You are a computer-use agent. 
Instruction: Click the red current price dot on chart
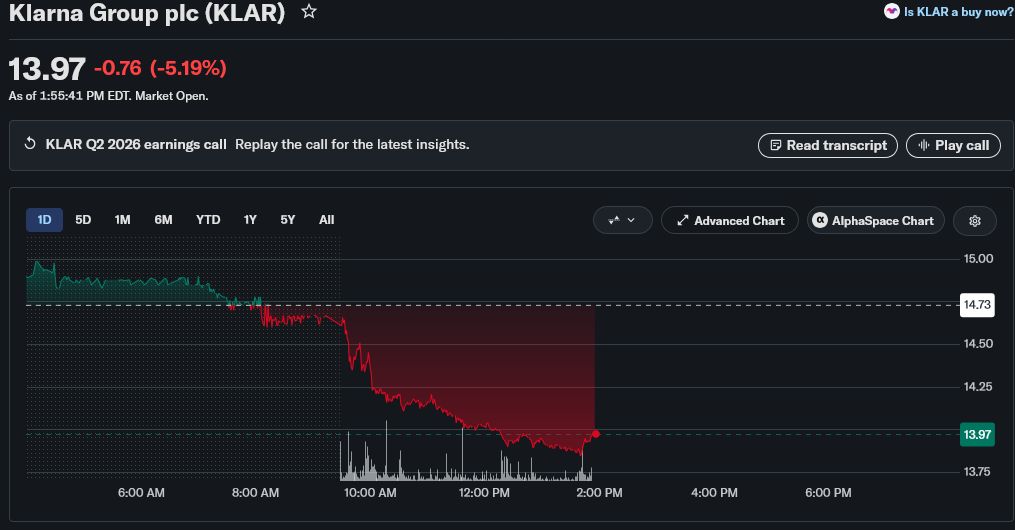(596, 434)
